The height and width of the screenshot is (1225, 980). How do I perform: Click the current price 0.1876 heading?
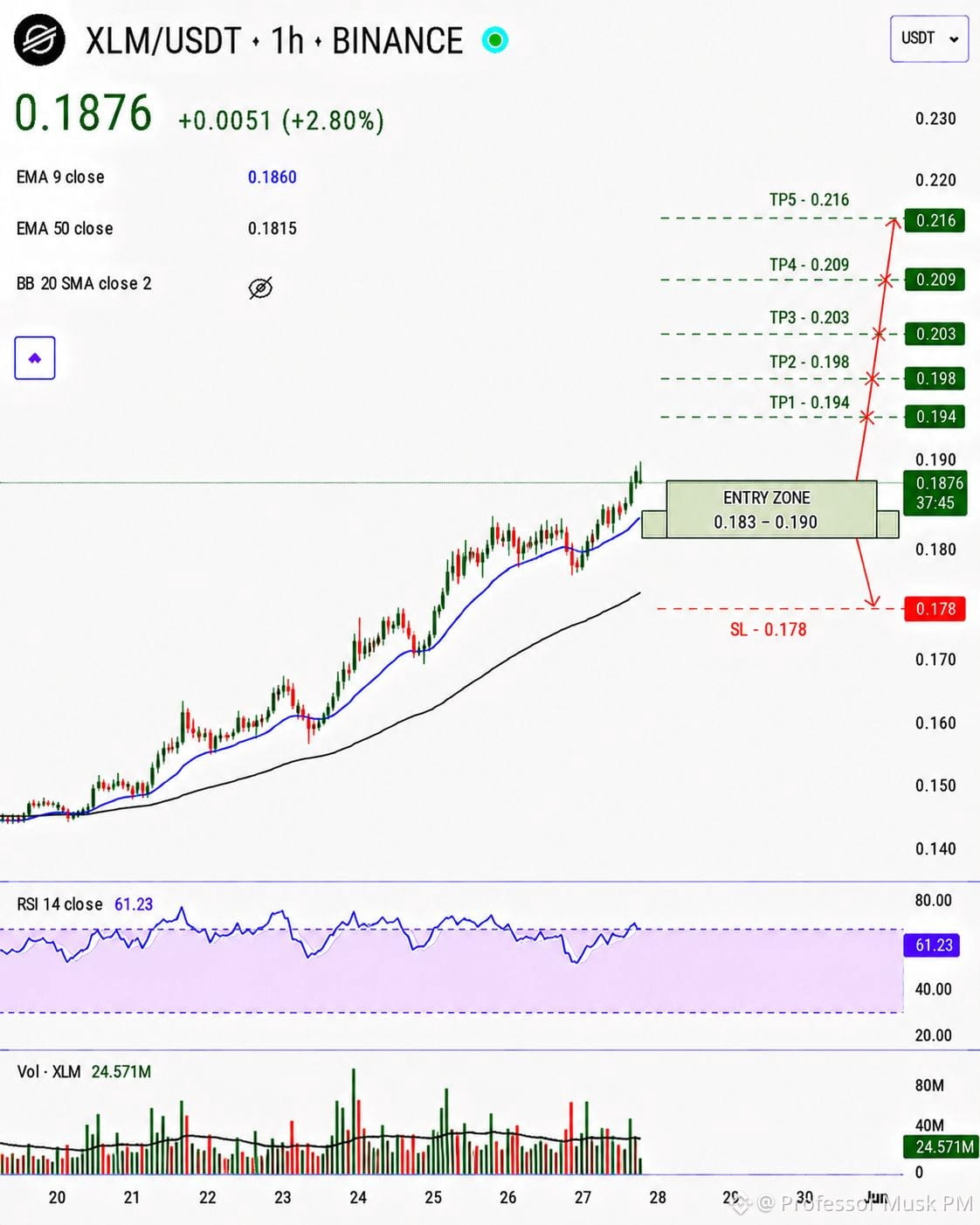point(84,114)
